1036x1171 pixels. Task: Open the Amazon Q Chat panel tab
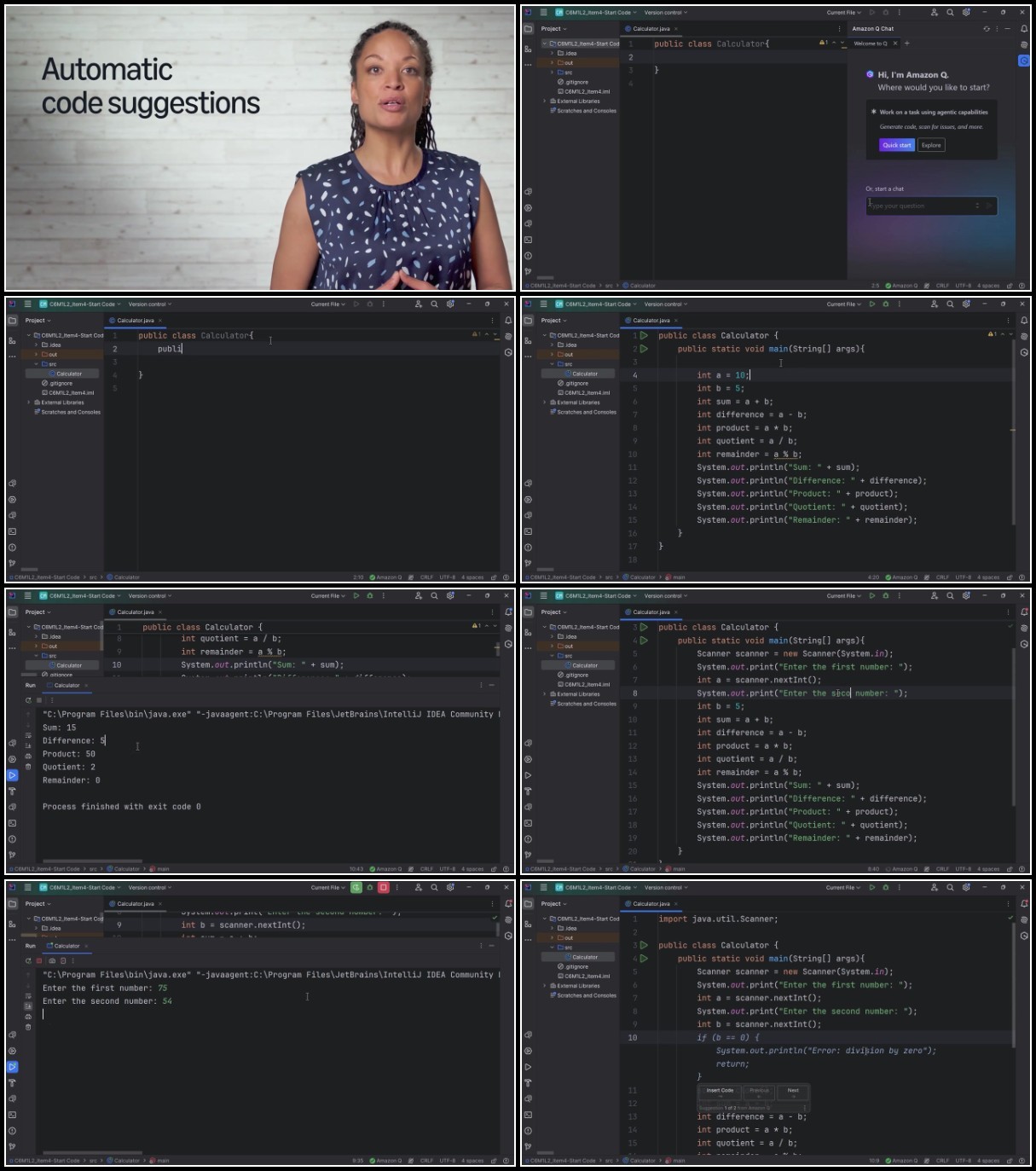point(873,29)
